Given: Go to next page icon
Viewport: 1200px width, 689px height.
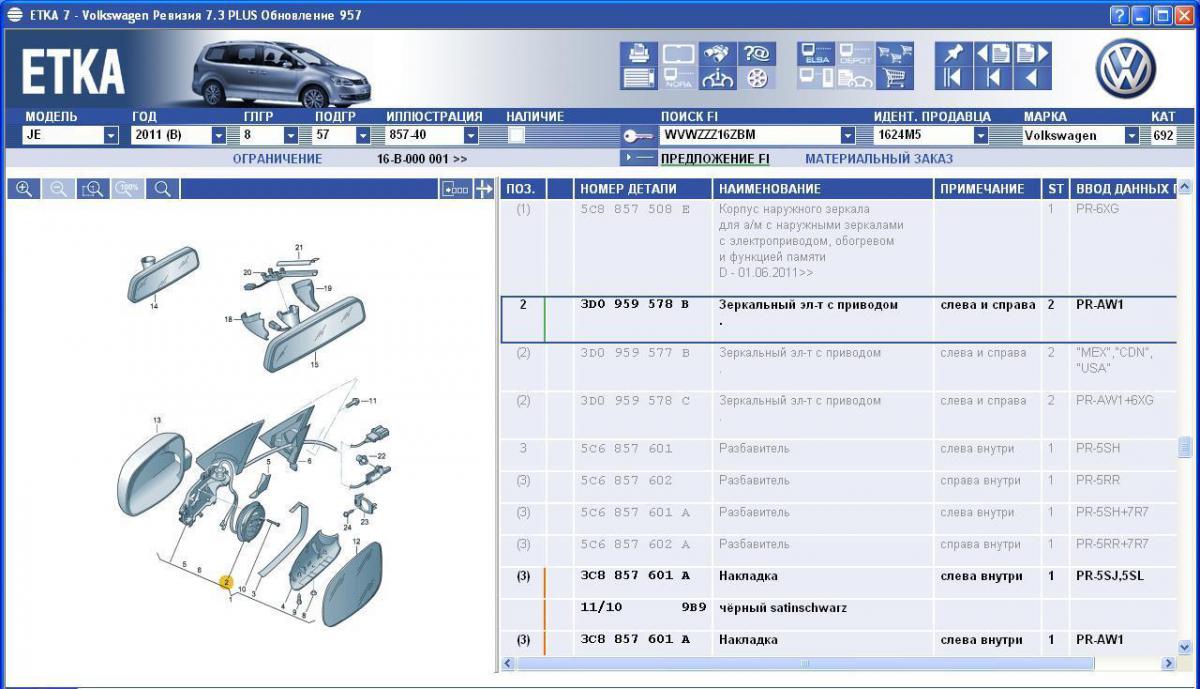Looking at the screenshot, I should pyautogui.click(x=1033, y=54).
